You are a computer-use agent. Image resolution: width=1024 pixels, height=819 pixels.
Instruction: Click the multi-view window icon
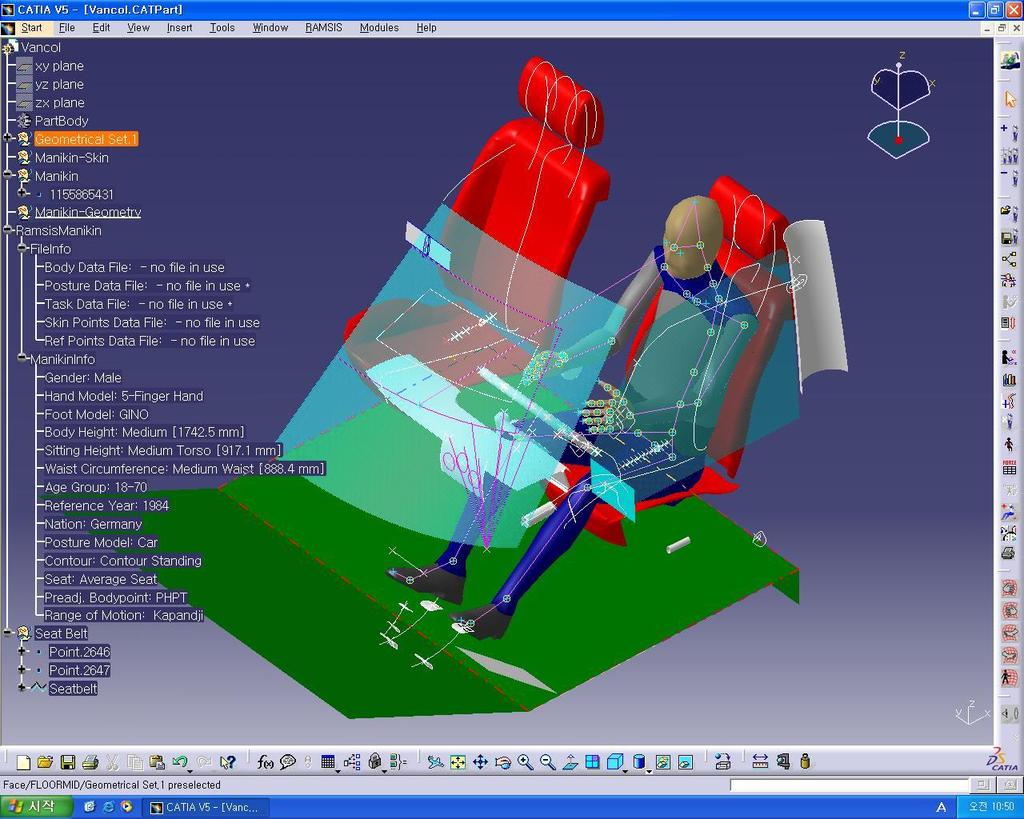[x=592, y=762]
